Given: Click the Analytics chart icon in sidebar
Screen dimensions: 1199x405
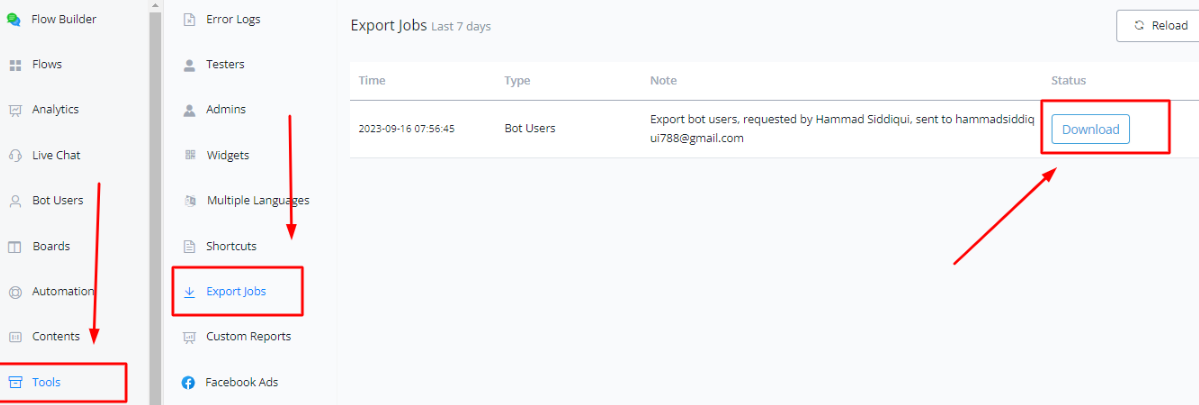Looking at the screenshot, I should pos(15,110).
